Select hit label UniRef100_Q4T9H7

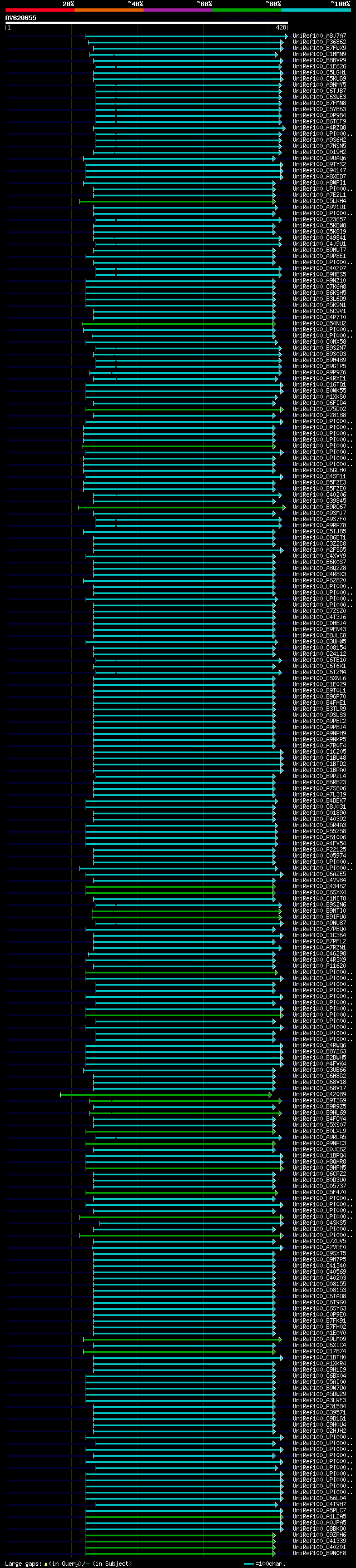click(319, 1505)
